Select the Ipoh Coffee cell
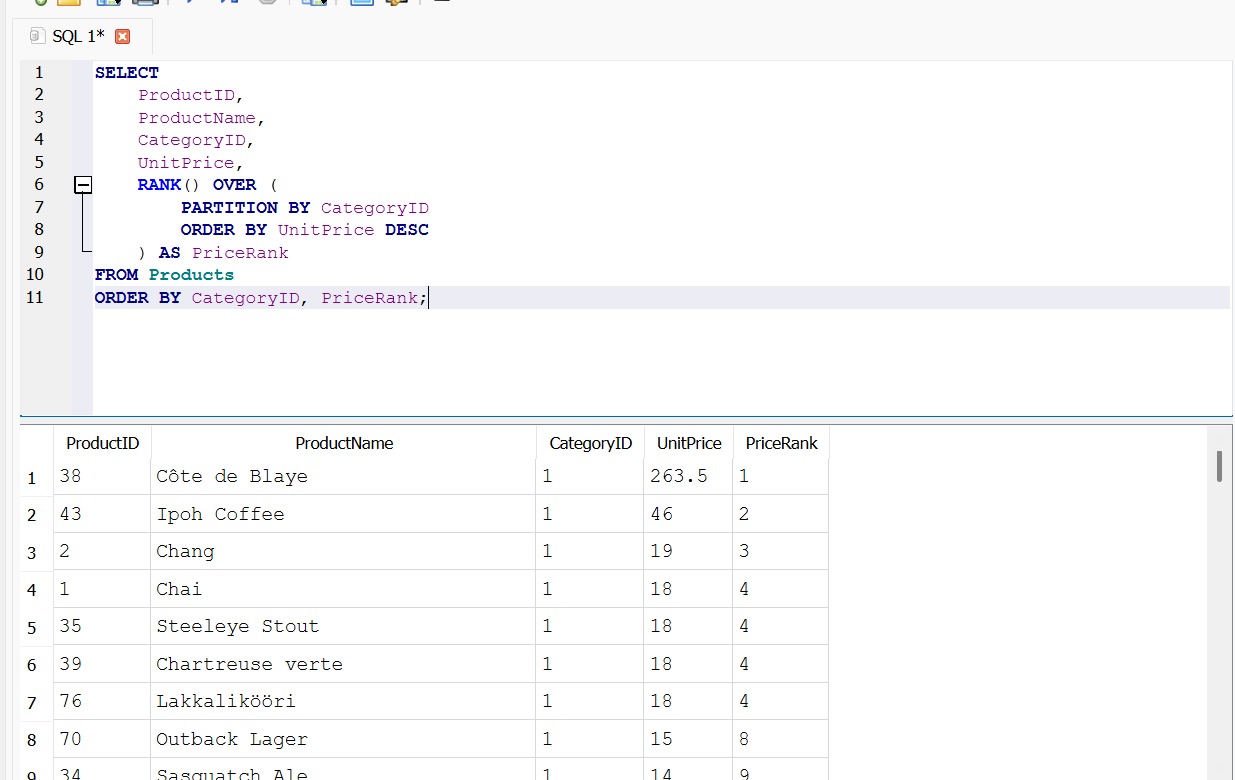1235x780 pixels. coord(343,514)
